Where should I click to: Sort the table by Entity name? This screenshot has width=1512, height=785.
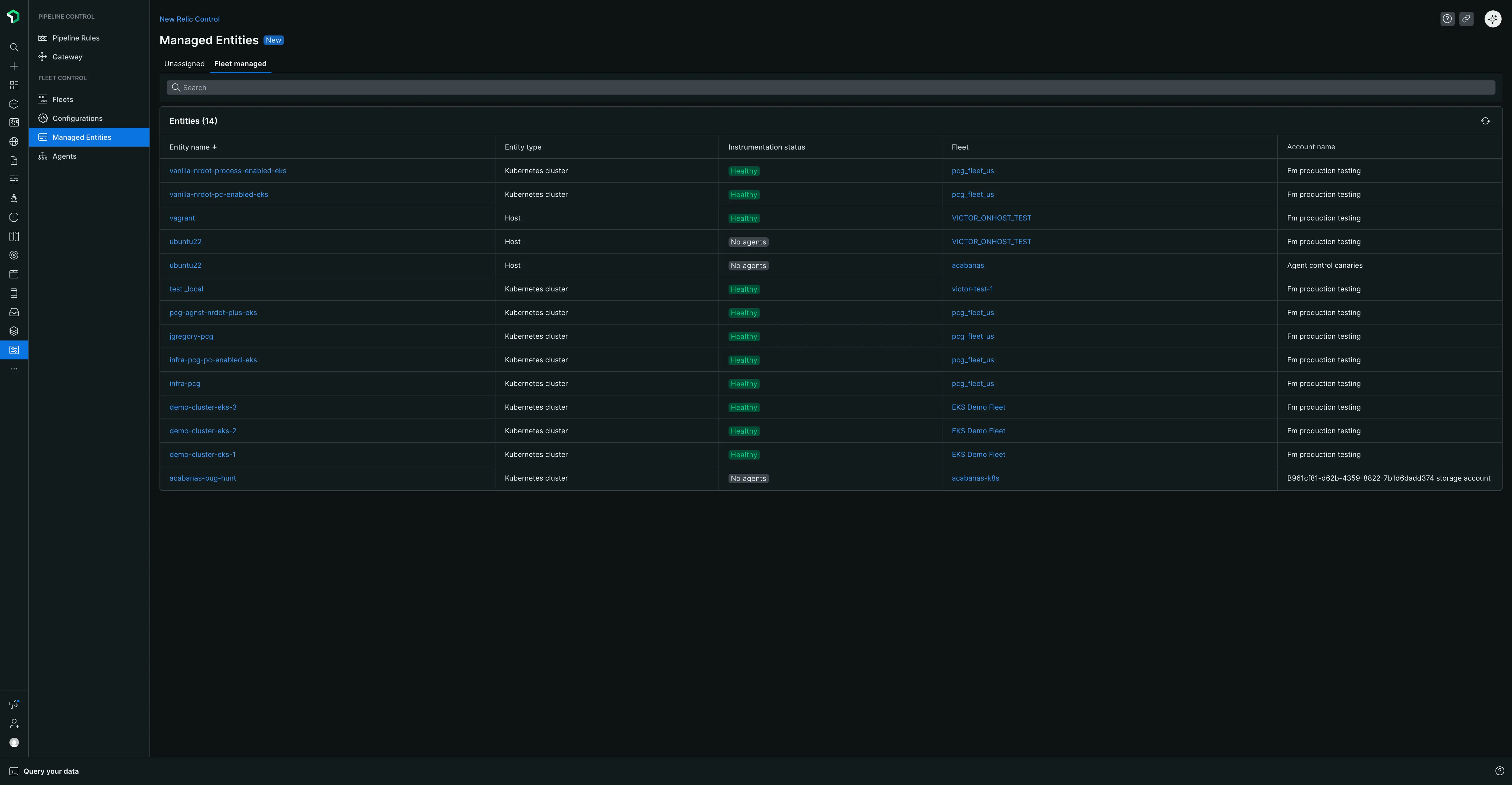click(x=193, y=147)
